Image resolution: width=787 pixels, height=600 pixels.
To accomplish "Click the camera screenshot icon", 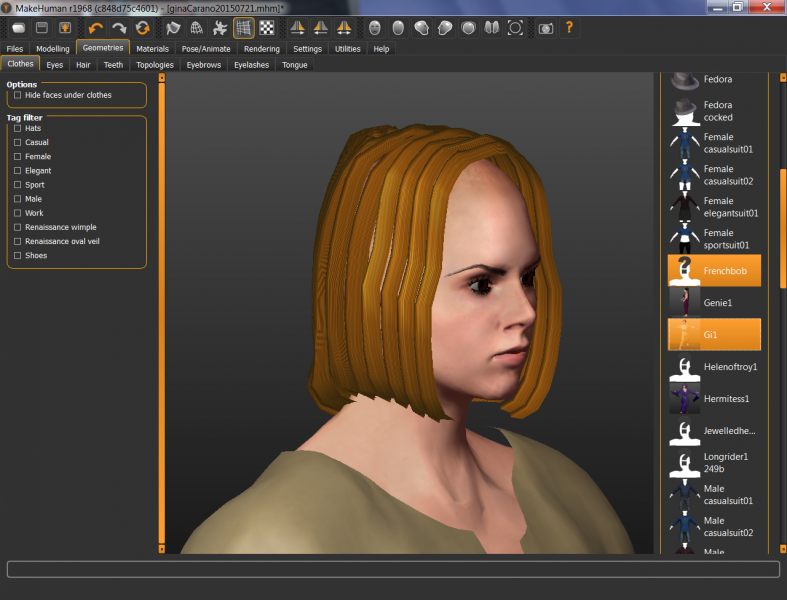I will pos(545,28).
